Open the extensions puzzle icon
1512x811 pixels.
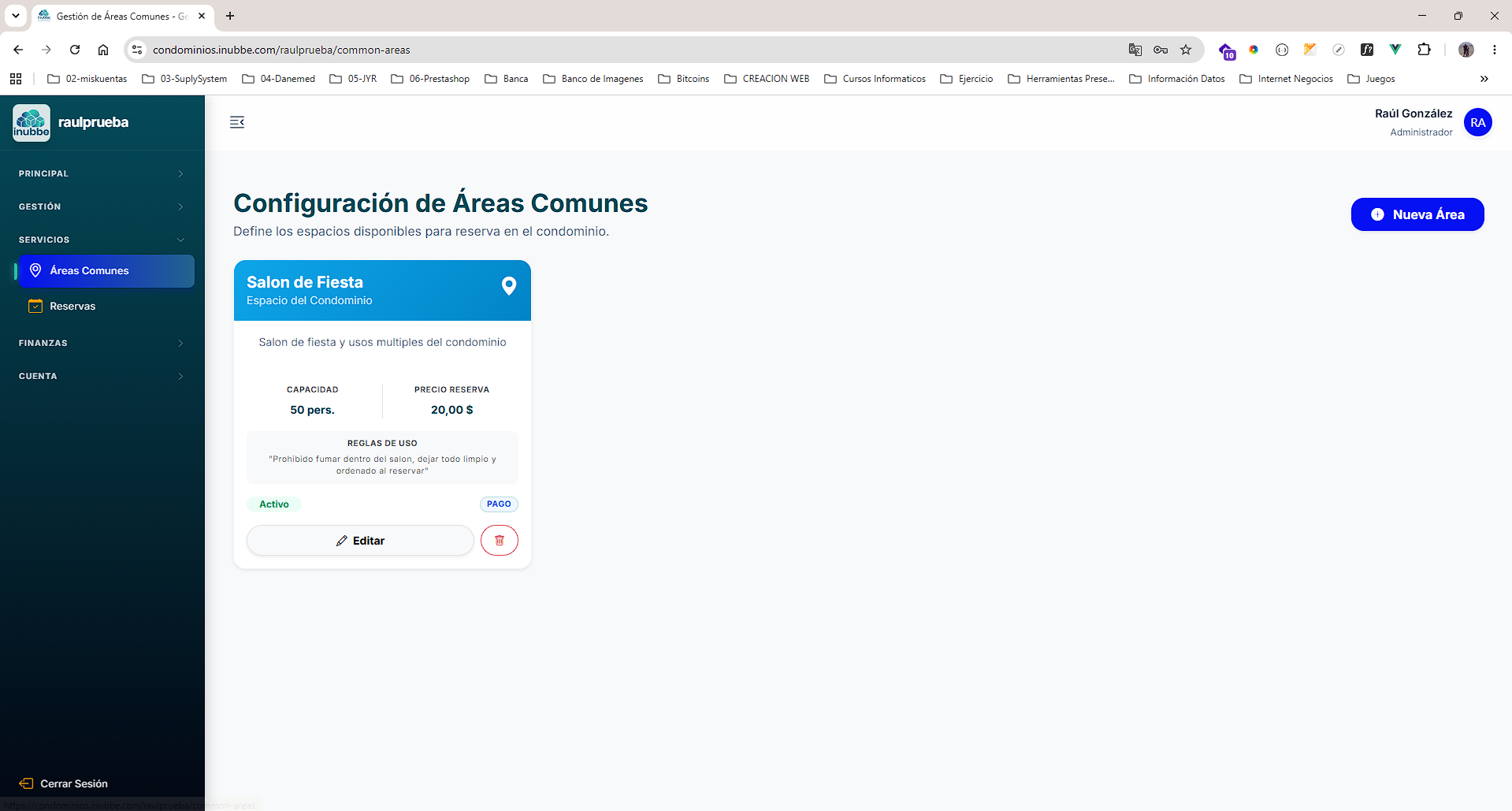pos(1424,50)
